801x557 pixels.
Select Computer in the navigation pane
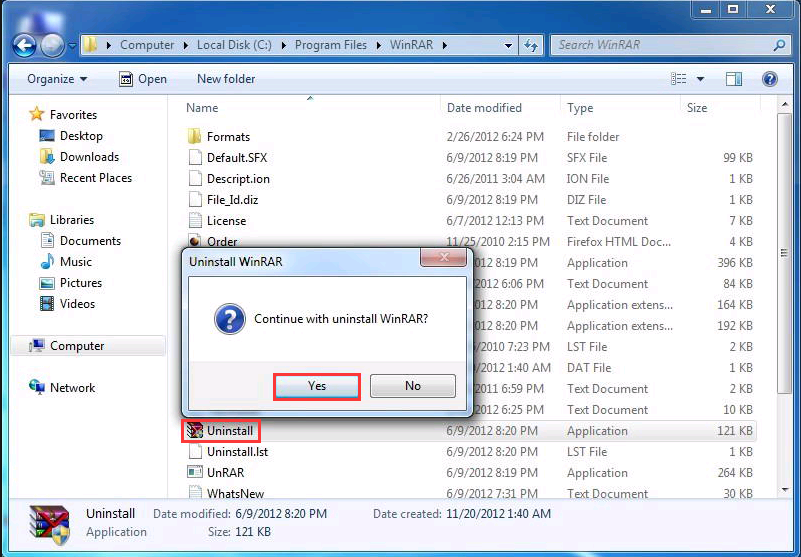pos(88,346)
